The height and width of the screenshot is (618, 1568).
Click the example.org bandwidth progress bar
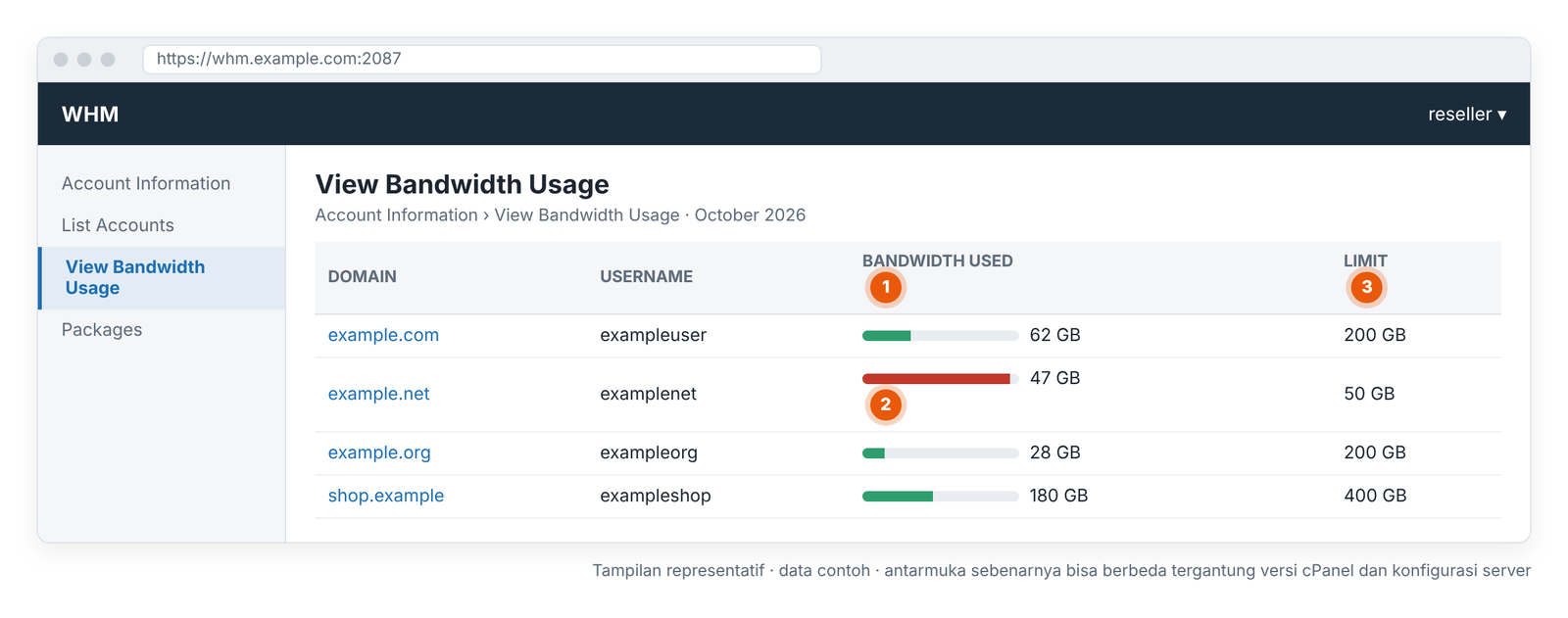tap(941, 453)
